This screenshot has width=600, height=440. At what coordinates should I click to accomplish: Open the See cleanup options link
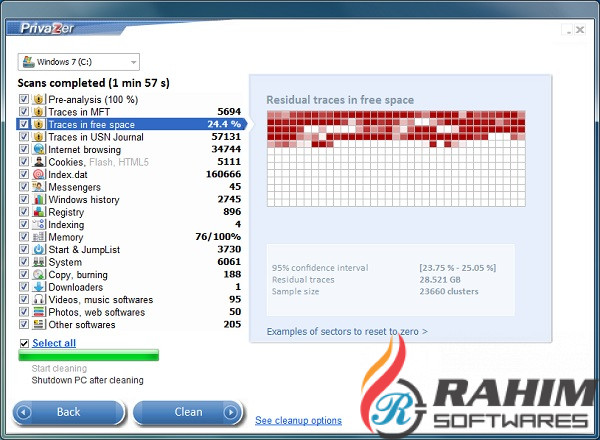[x=298, y=420]
